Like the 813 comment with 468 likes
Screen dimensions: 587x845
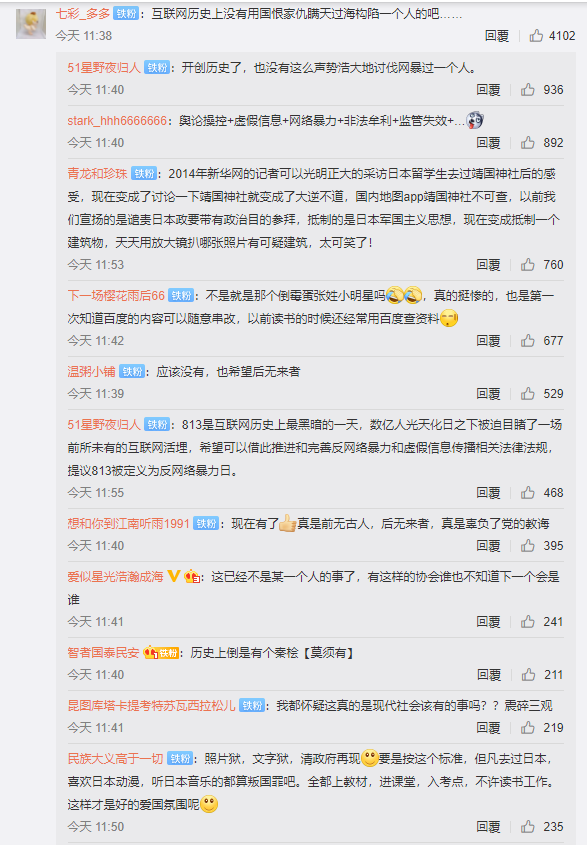pos(528,493)
